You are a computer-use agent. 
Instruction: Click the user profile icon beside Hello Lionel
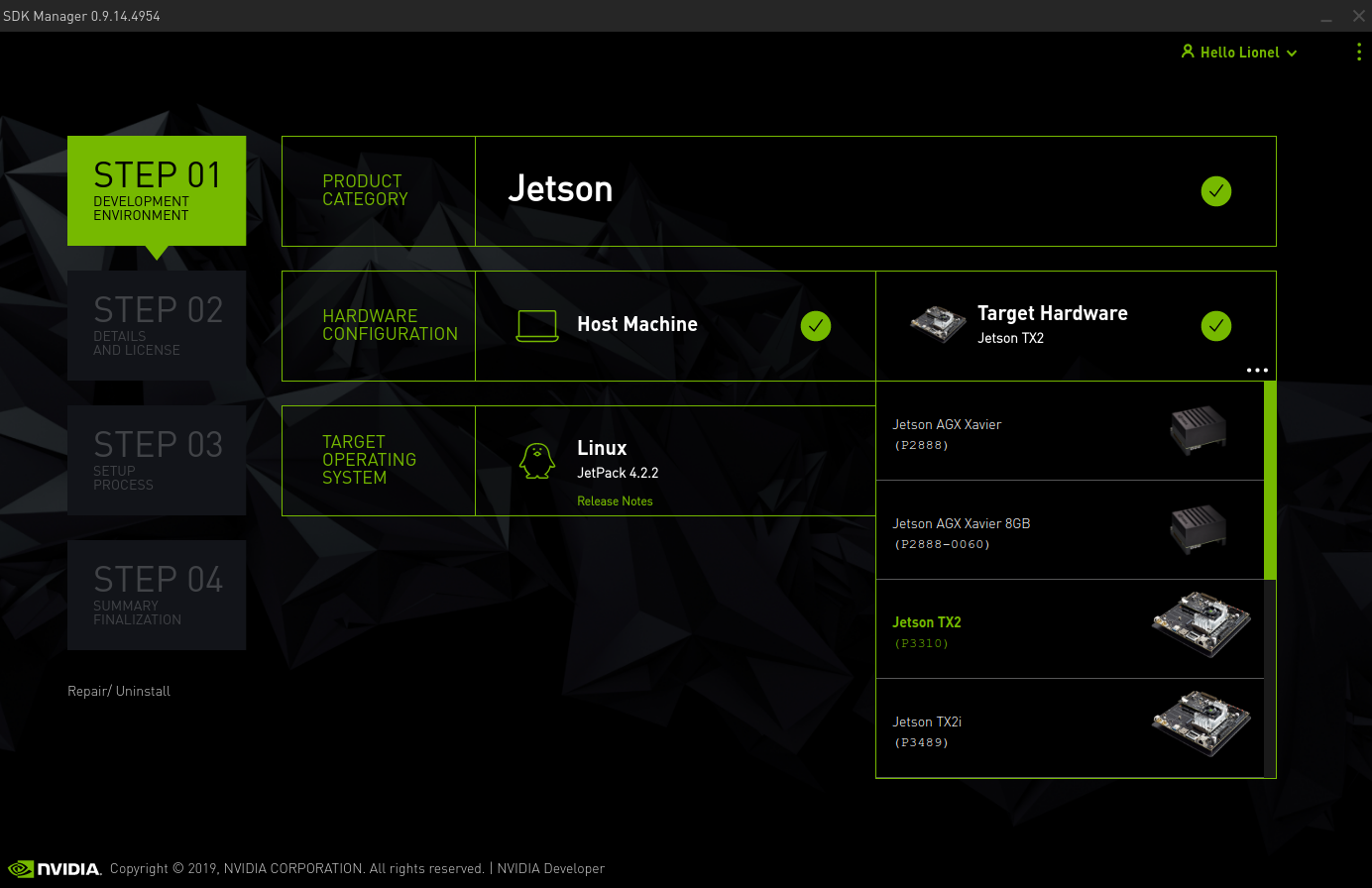pyautogui.click(x=1188, y=52)
